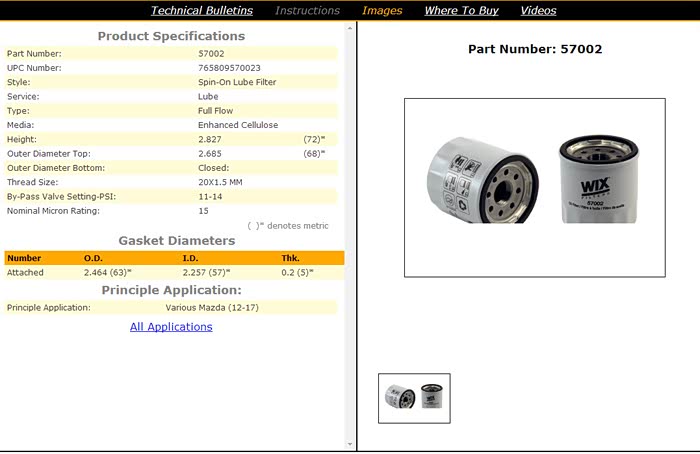
Task: Click the specifications scrollbar down arrow
Action: point(350,444)
